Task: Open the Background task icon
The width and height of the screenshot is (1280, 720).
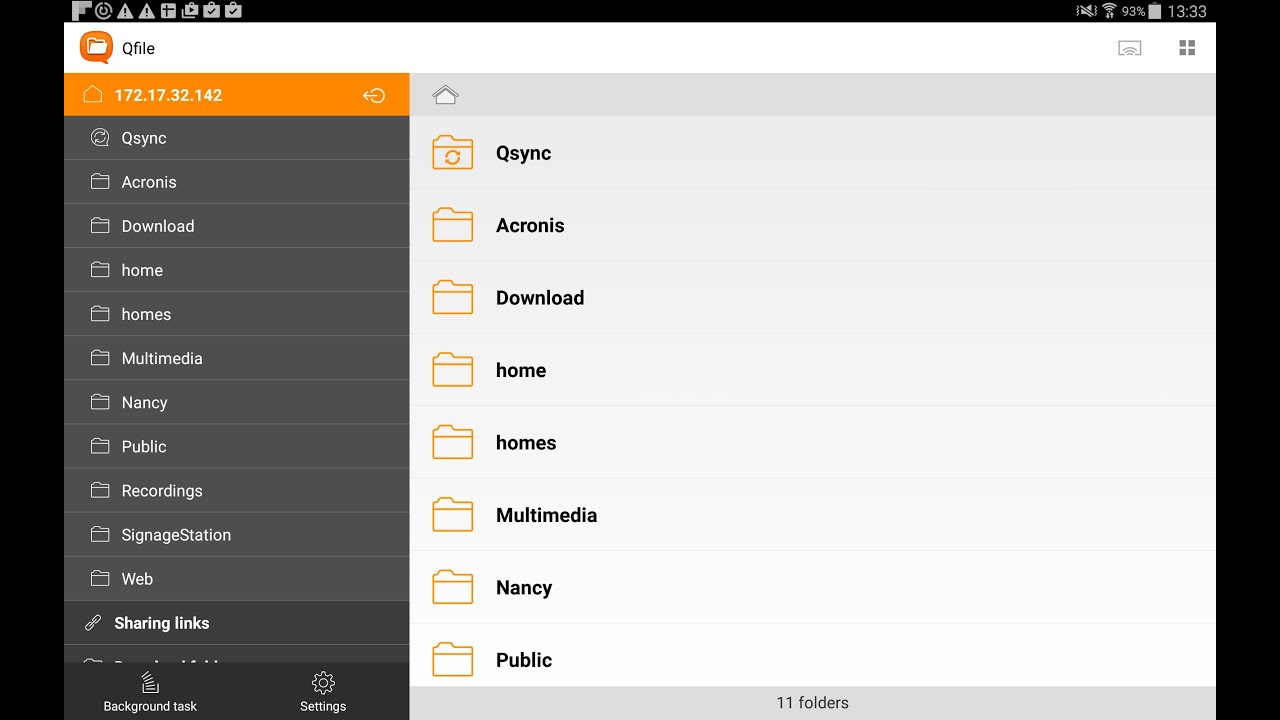Action: click(x=150, y=683)
